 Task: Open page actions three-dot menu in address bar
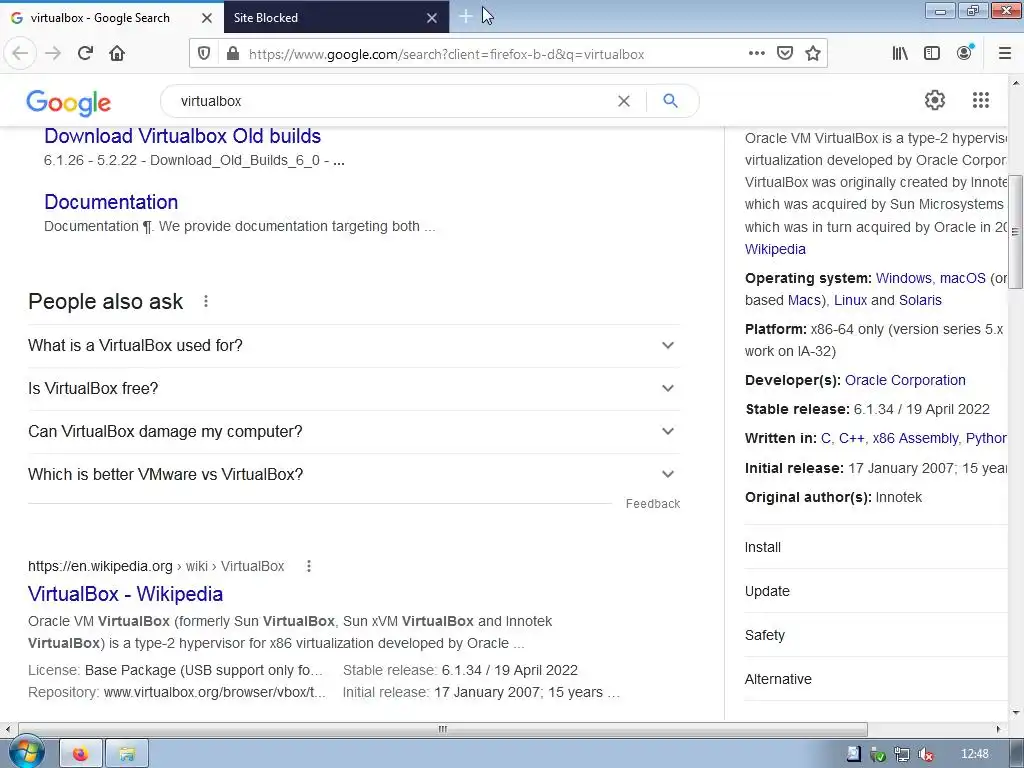click(x=756, y=53)
